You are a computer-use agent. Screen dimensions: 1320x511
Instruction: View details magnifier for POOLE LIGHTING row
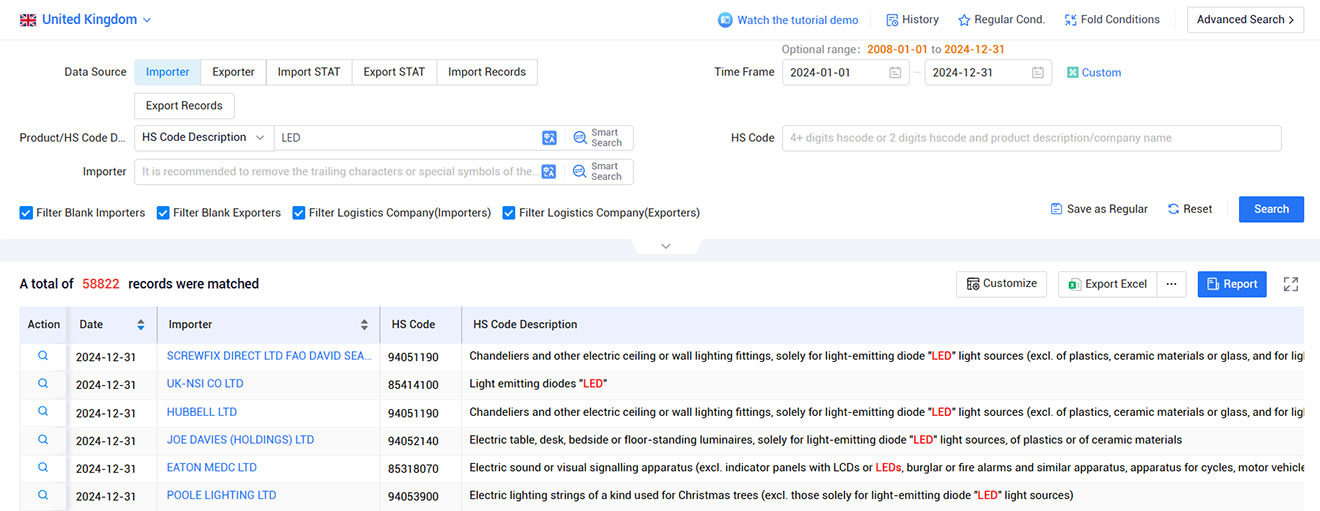pos(43,495)
